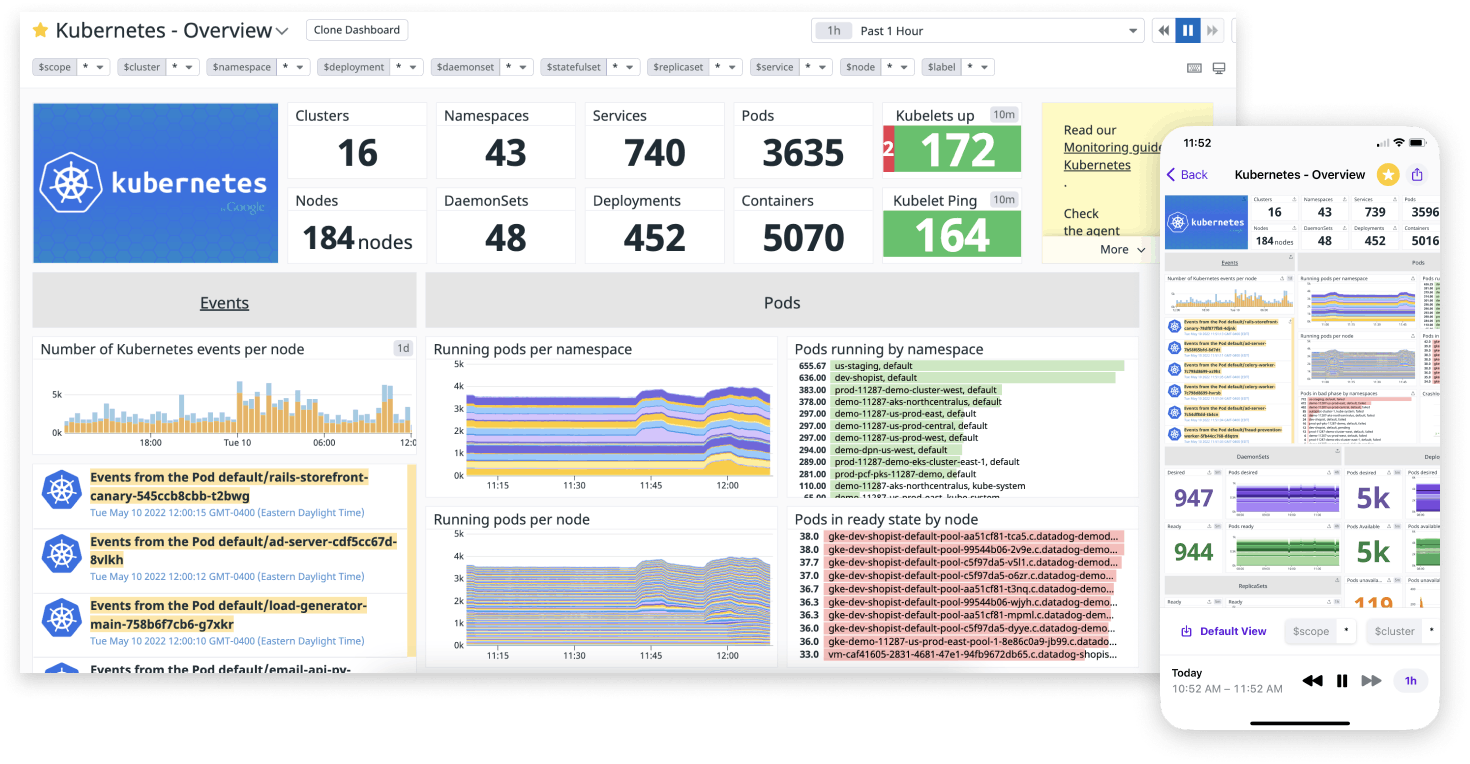
Task: Click the fast-forward time shift icon
Action: pos(1212,30)
